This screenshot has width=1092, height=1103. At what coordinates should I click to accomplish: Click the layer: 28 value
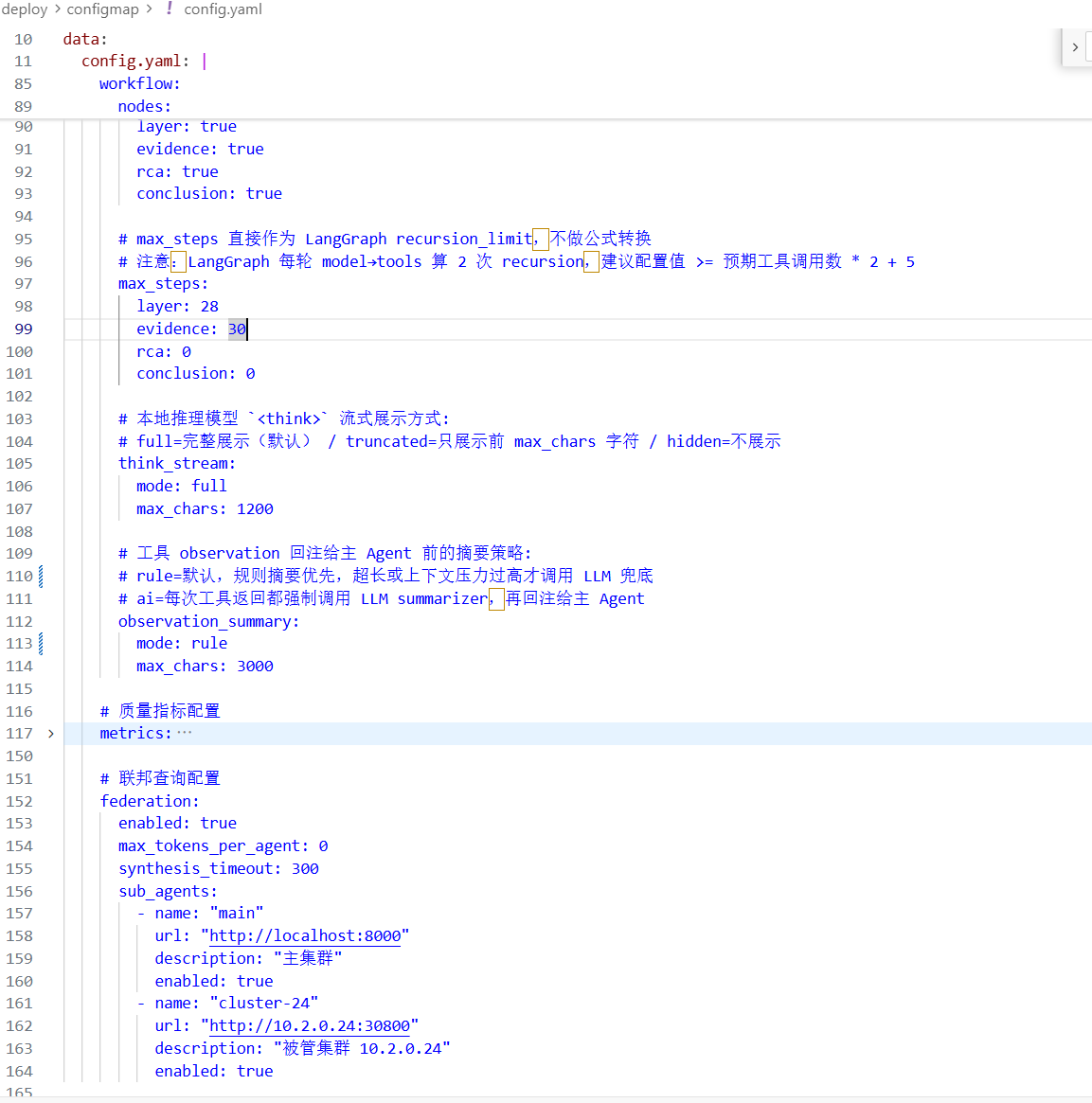click(209, 307)
